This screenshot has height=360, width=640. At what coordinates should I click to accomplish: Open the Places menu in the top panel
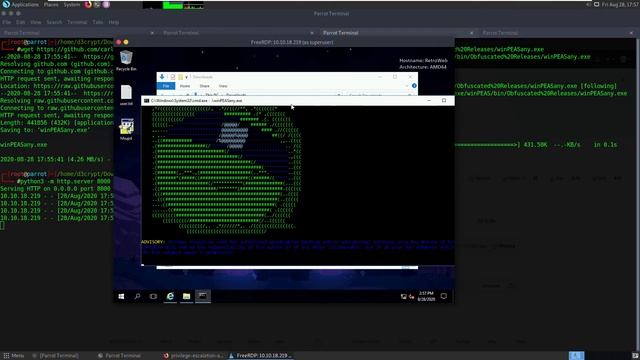[51, 4]
